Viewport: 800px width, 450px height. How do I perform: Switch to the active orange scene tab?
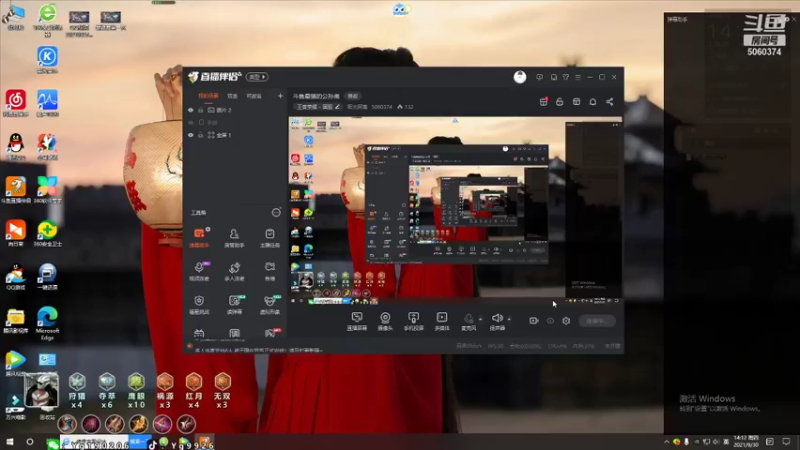(x=208, y=96)
